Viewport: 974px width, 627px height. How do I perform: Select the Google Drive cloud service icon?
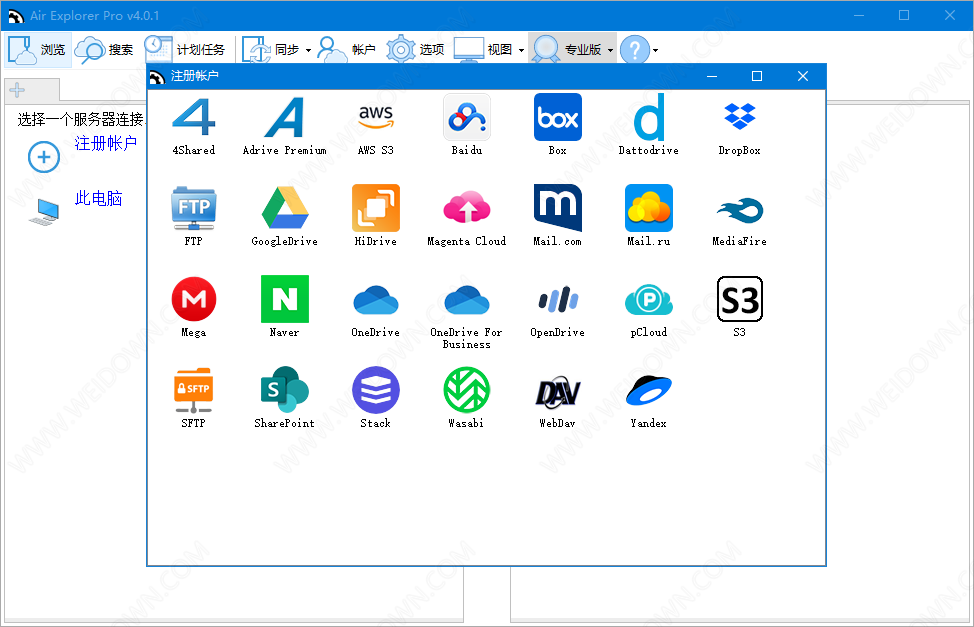point(284,209)
